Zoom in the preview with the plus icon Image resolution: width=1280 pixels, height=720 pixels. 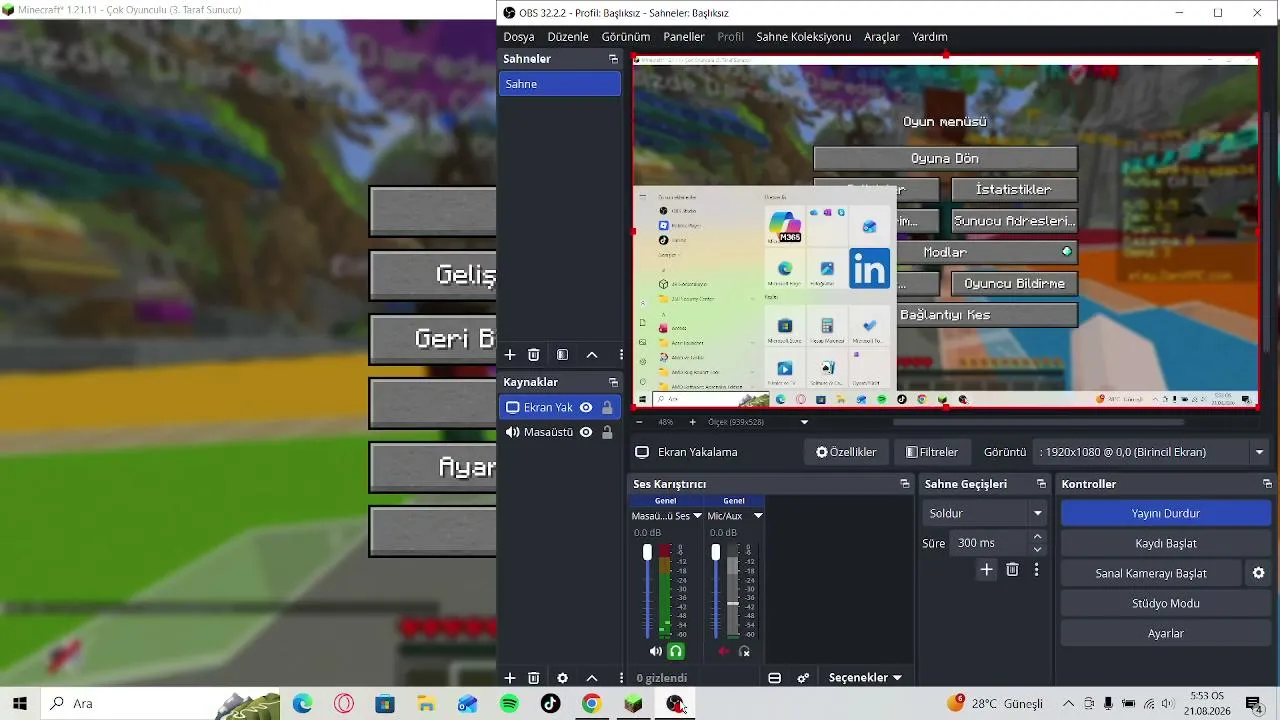[x=692, y=422]
